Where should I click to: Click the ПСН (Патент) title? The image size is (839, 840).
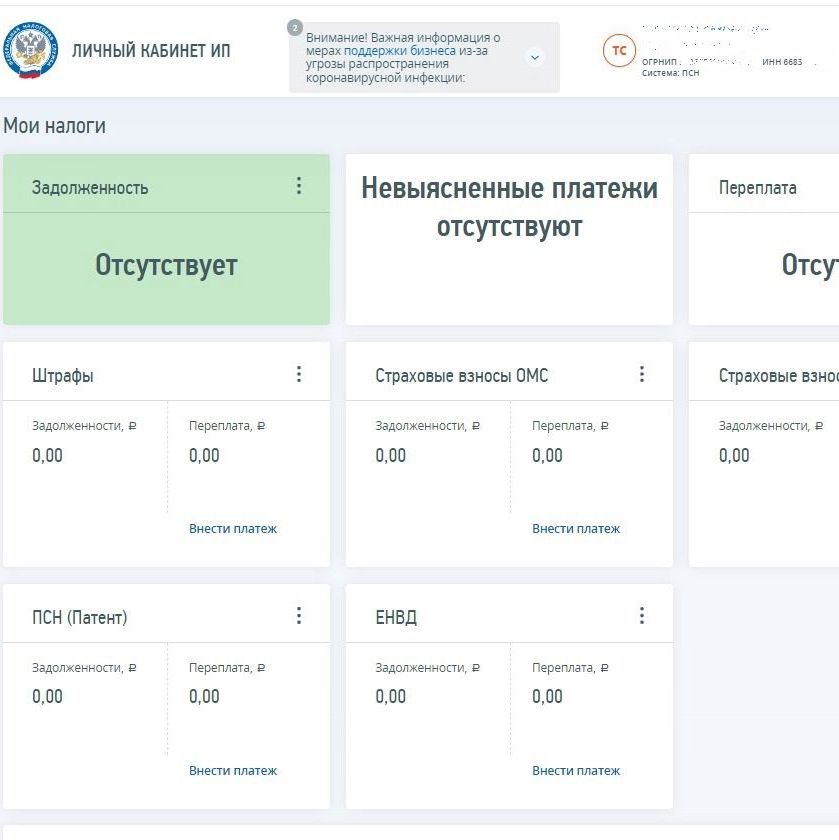(79, 617)
